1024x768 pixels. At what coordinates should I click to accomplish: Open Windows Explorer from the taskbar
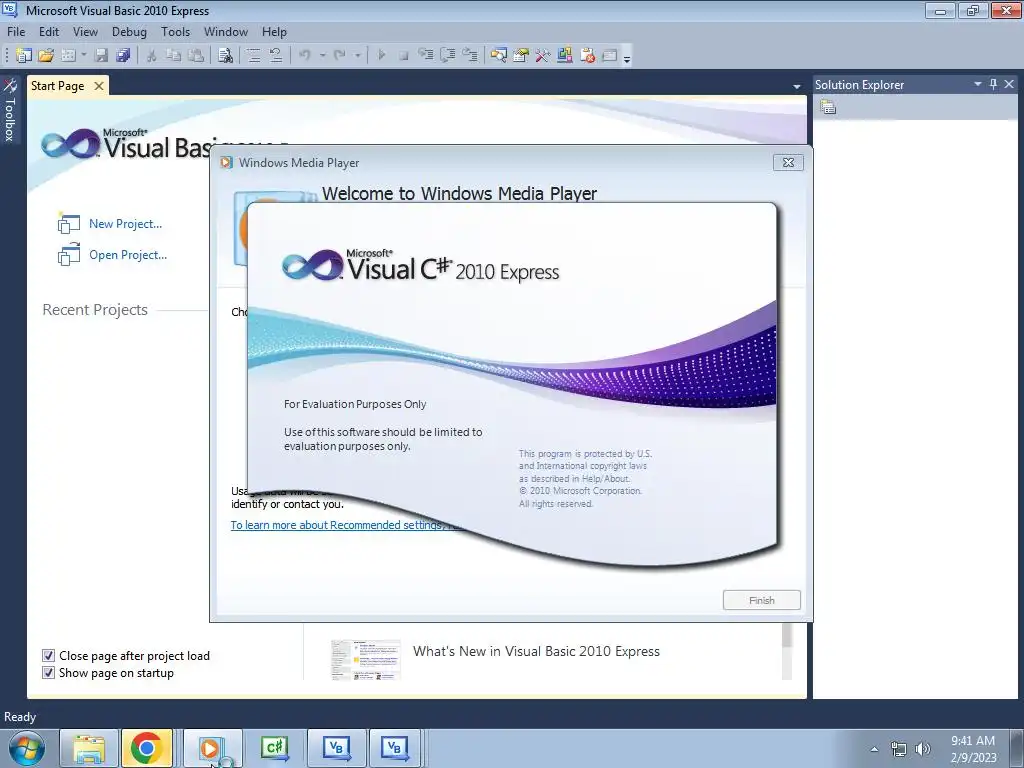[89, 748]
